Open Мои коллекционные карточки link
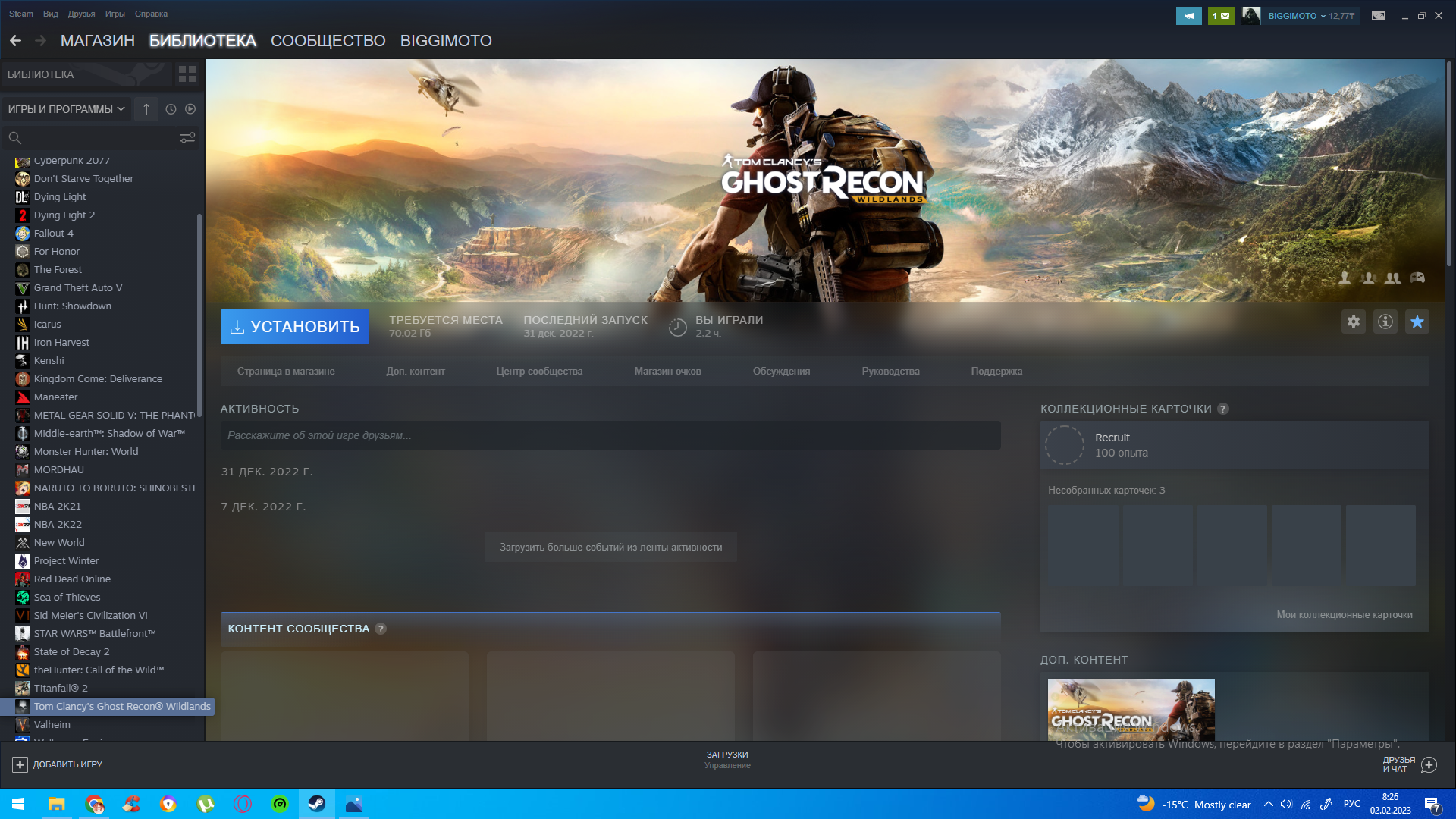Image resolution: width=1456 pixels, height=819 pixels. click(x=1345, y=615)
